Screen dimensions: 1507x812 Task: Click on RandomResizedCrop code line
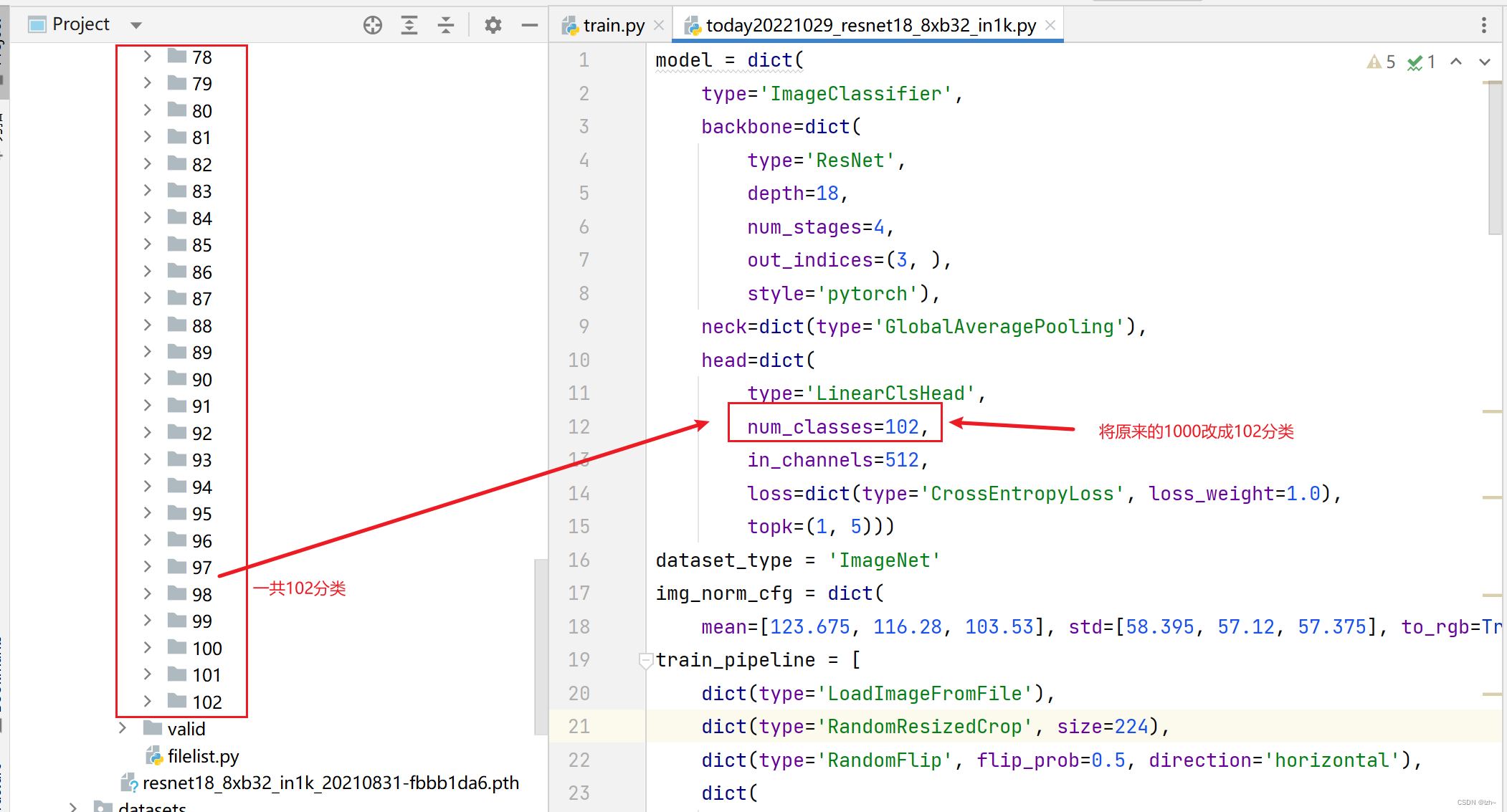[x=935, y=726]
